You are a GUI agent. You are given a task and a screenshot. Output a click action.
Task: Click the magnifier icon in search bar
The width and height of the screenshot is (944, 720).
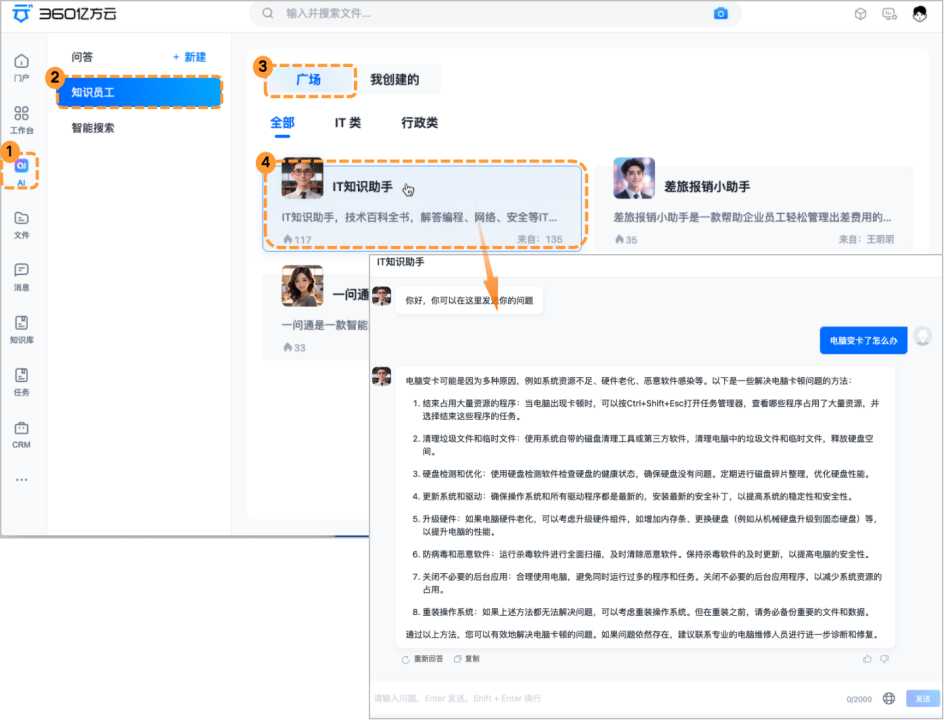(268, 13)
